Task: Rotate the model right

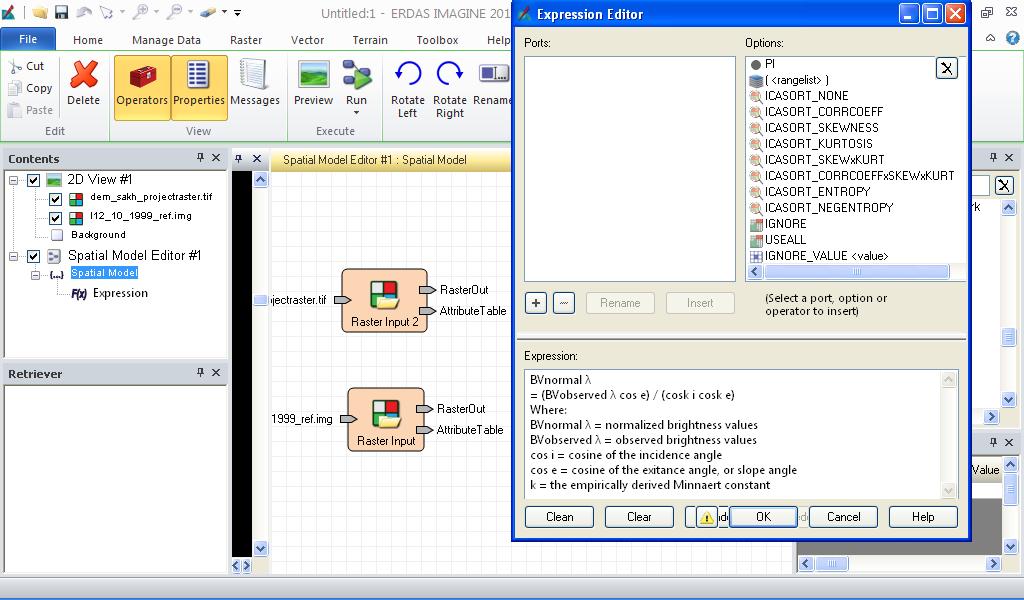Action: (x=450, y=89)
